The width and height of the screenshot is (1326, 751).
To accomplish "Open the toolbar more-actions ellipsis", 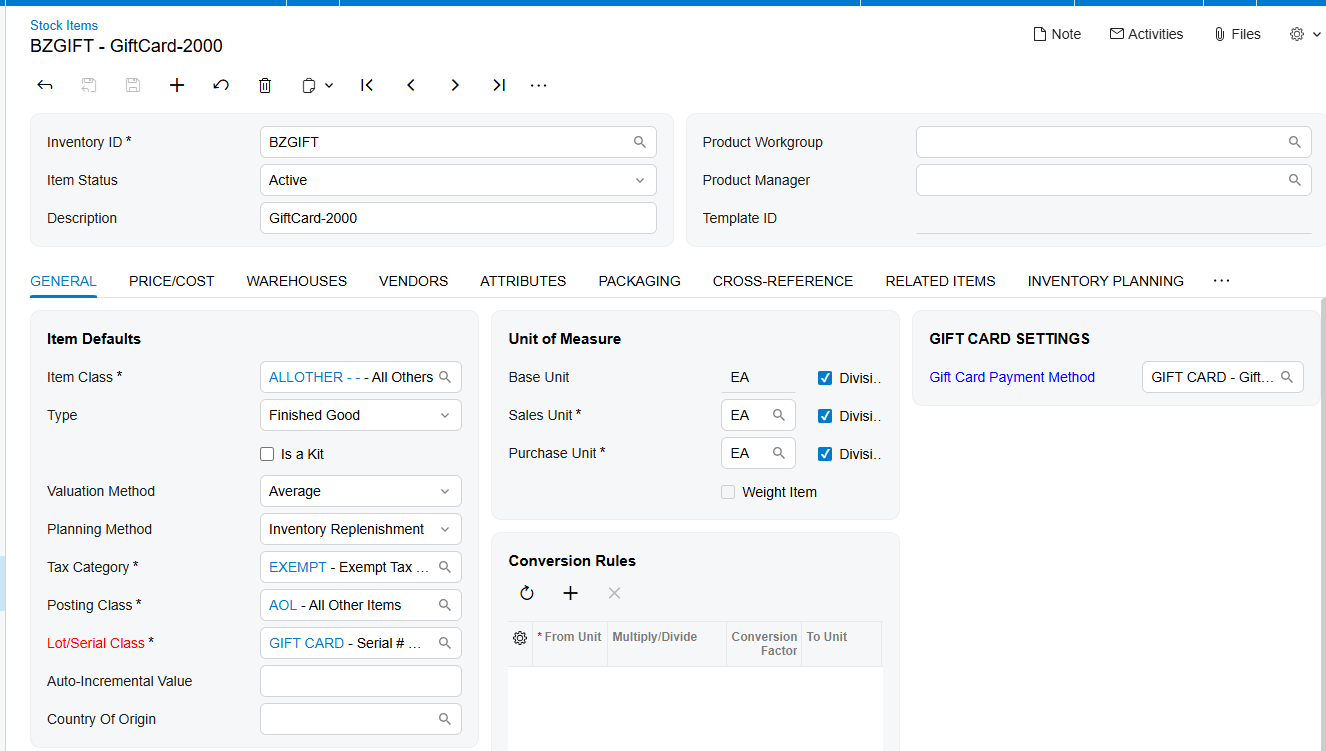I will [539, 85].
